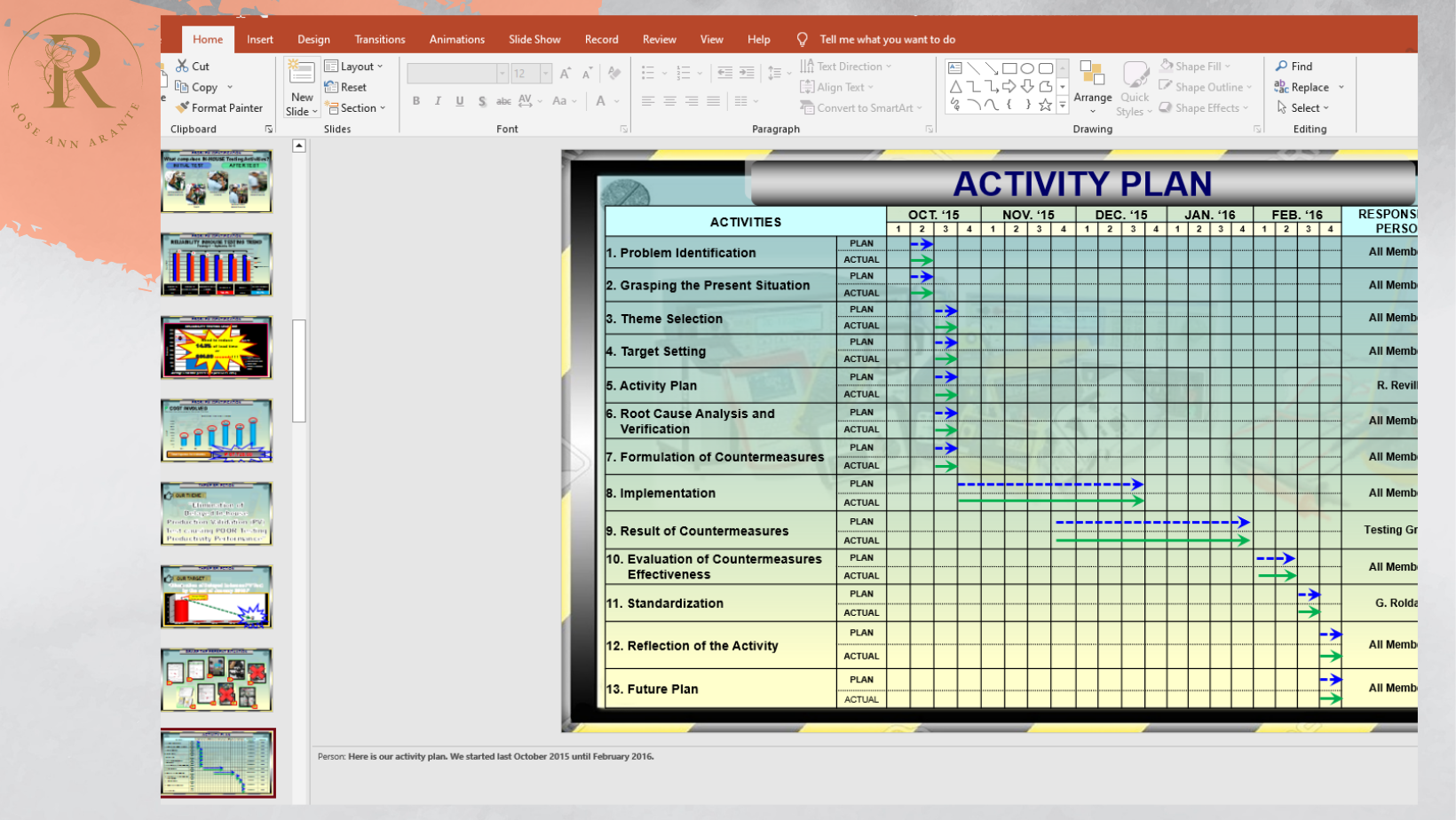Click the Cut scissors button
The height and width of the screenshot is (820, 1456).
click(193, 67)
